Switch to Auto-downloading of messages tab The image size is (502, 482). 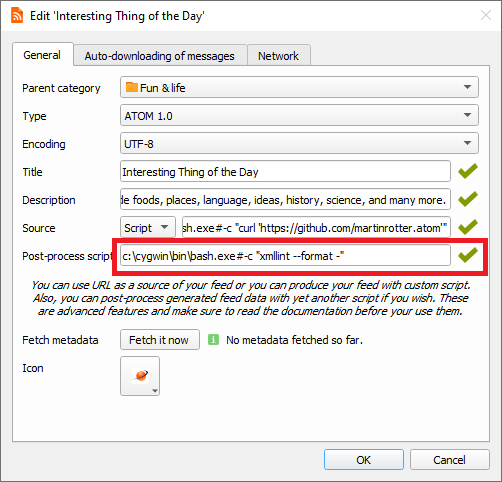coord(160,56)
